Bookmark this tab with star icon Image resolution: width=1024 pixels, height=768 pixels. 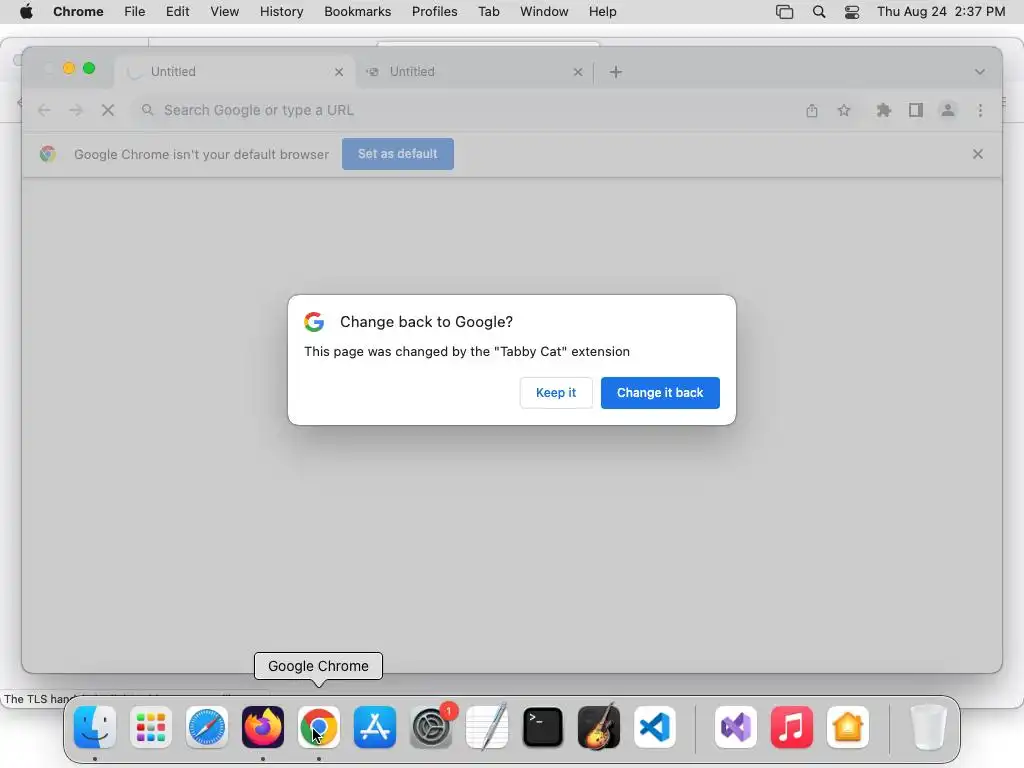[844, 110]
